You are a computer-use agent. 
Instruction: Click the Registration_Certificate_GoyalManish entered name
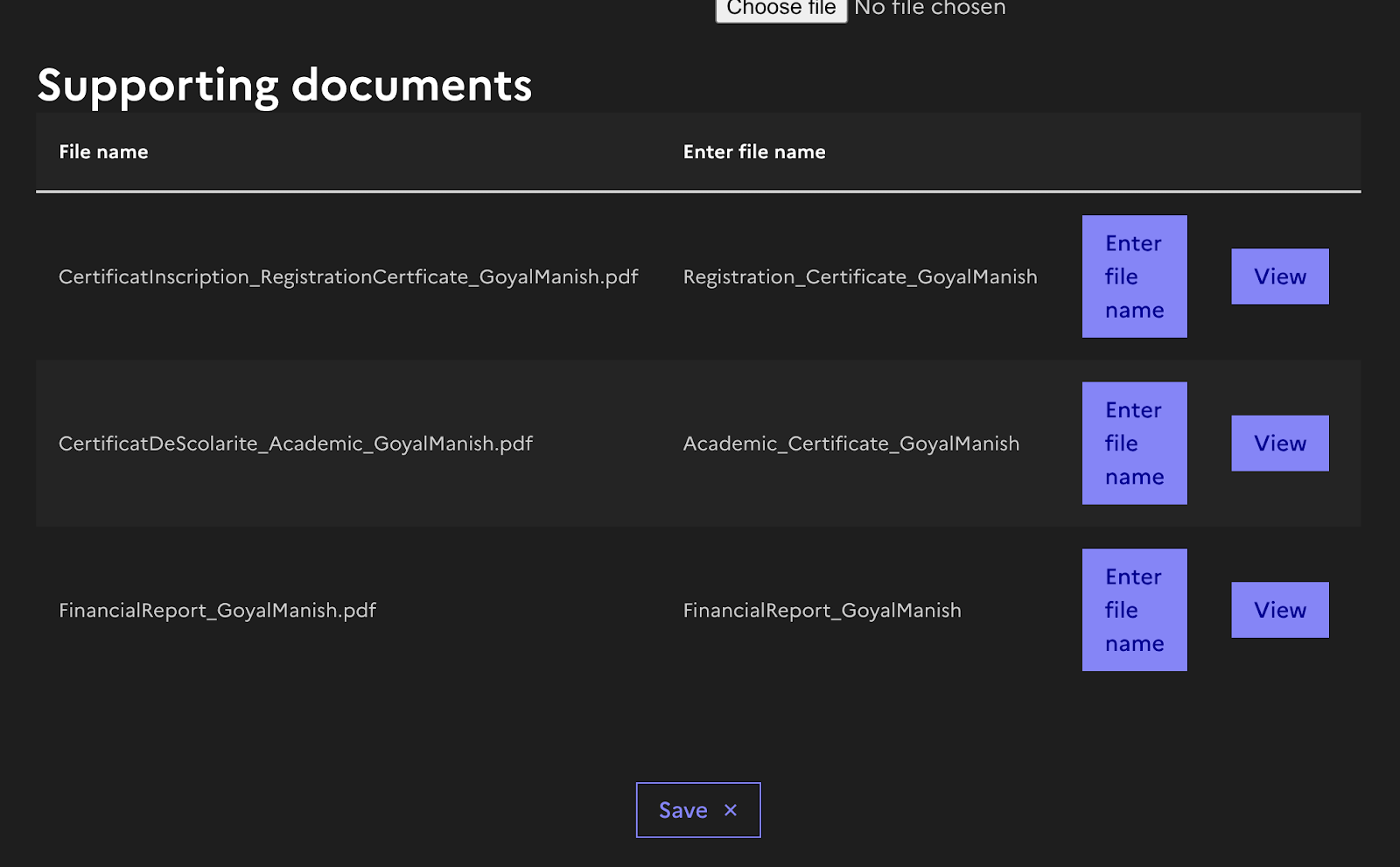click(x=859, y=276)
